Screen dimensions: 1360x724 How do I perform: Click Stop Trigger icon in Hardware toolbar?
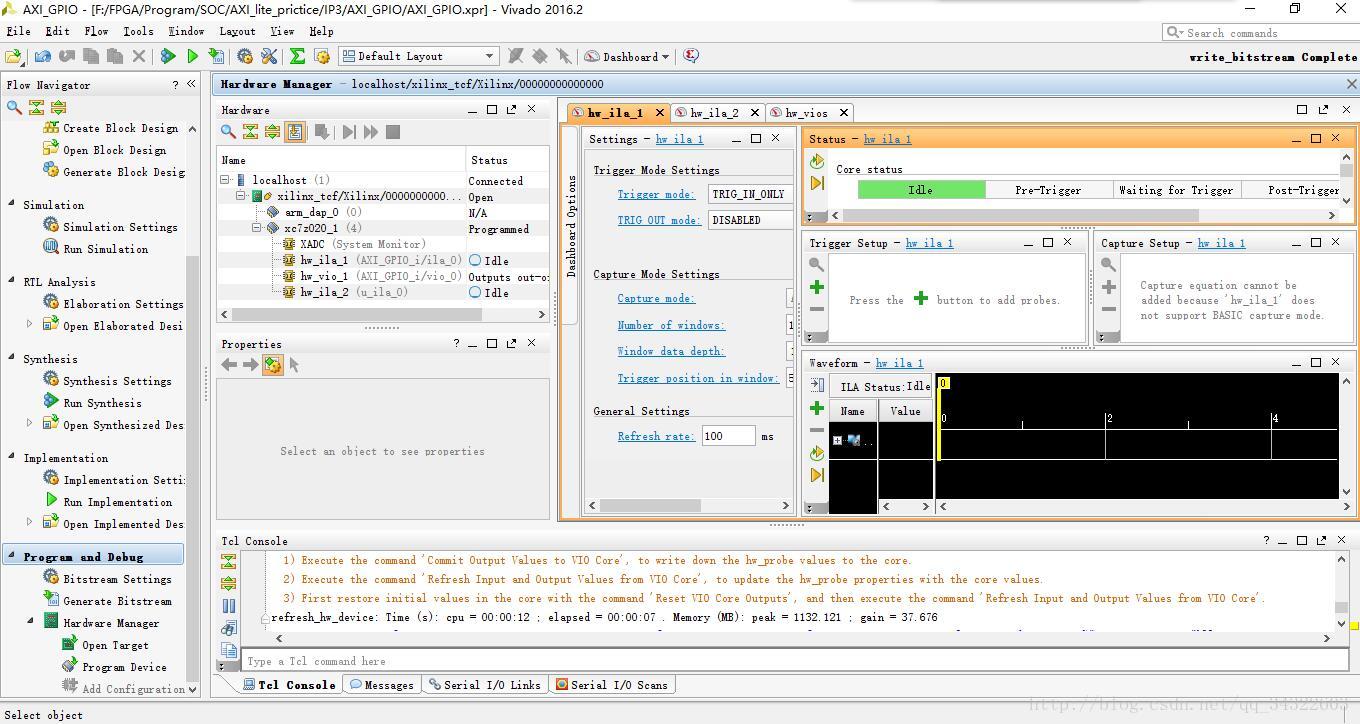[393, 131]
